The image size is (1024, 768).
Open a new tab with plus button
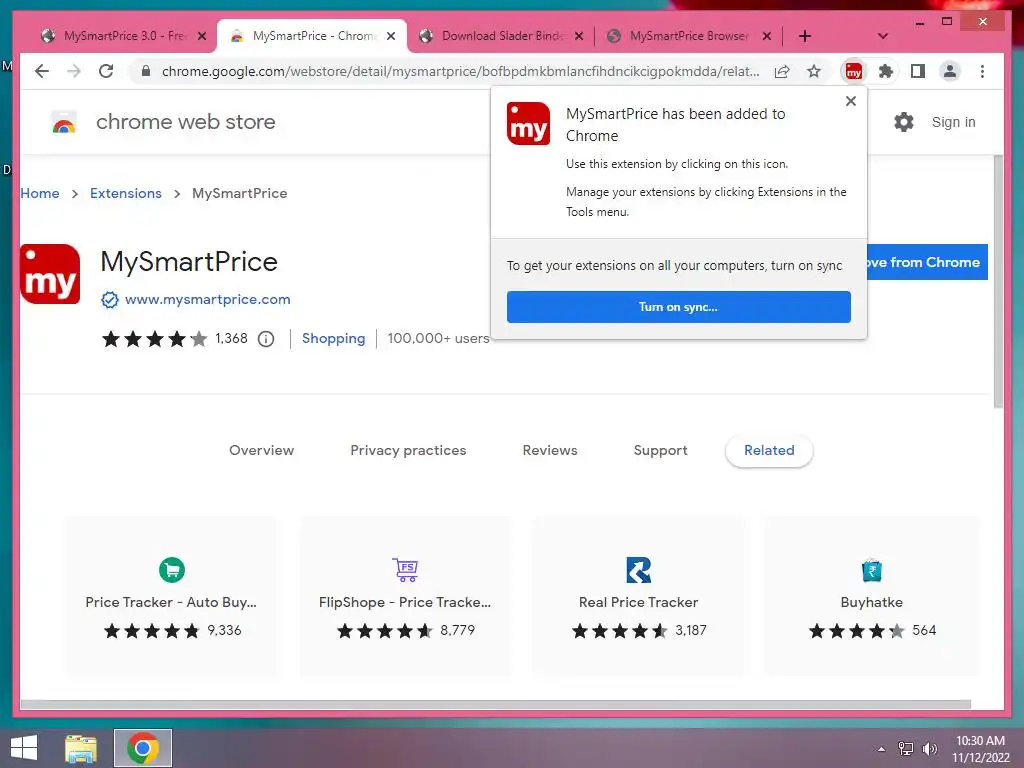tap(805, 36)
